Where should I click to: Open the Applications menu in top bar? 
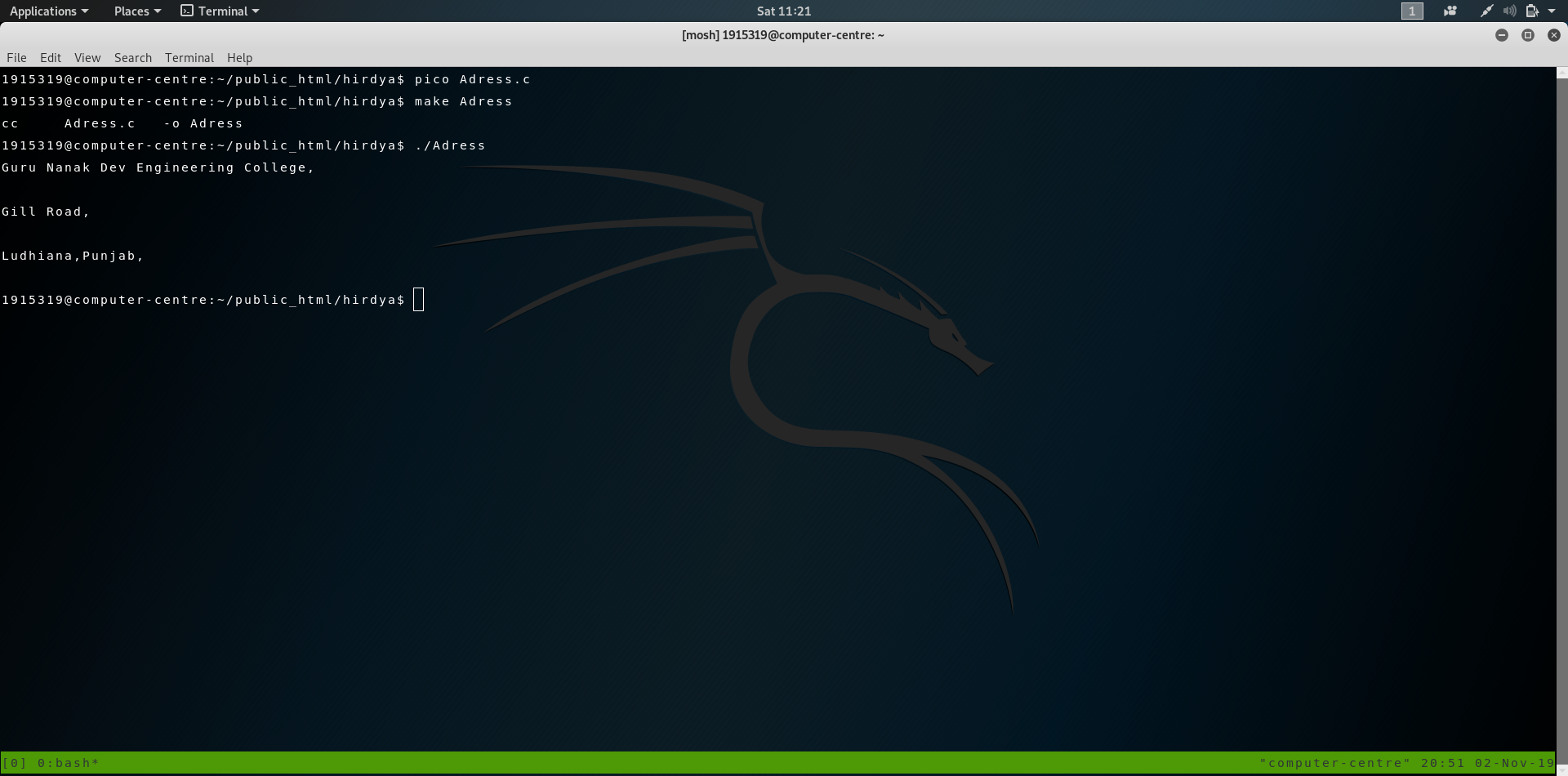(49, 11)
